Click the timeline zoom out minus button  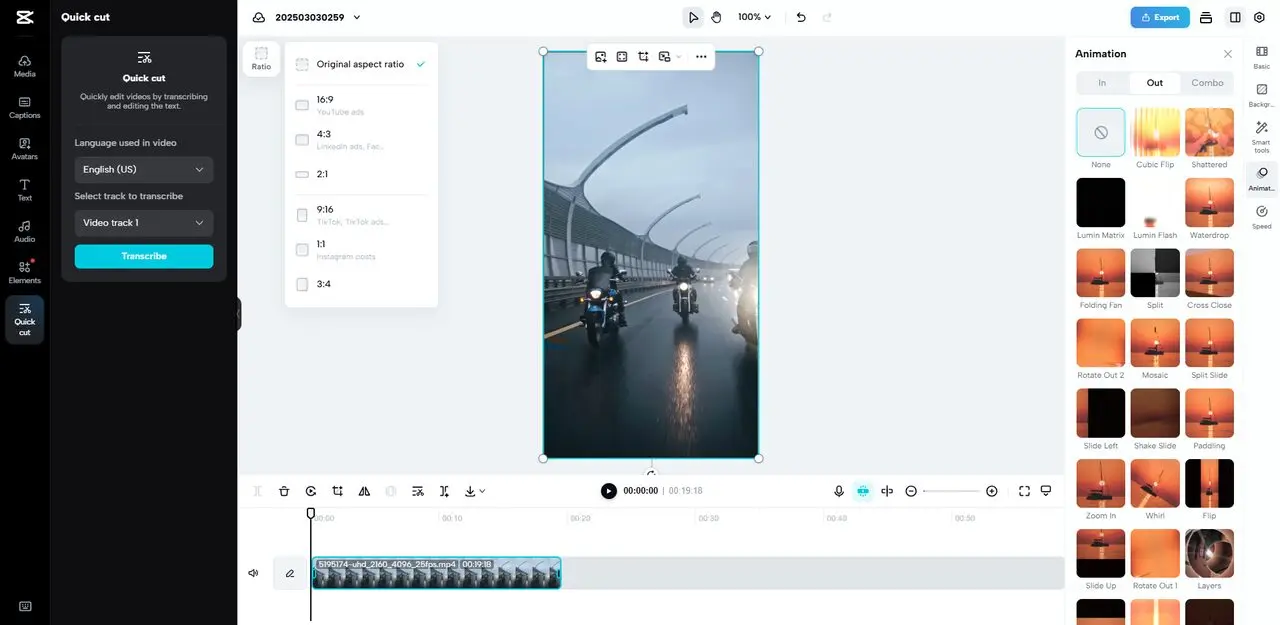pos(911,491)
